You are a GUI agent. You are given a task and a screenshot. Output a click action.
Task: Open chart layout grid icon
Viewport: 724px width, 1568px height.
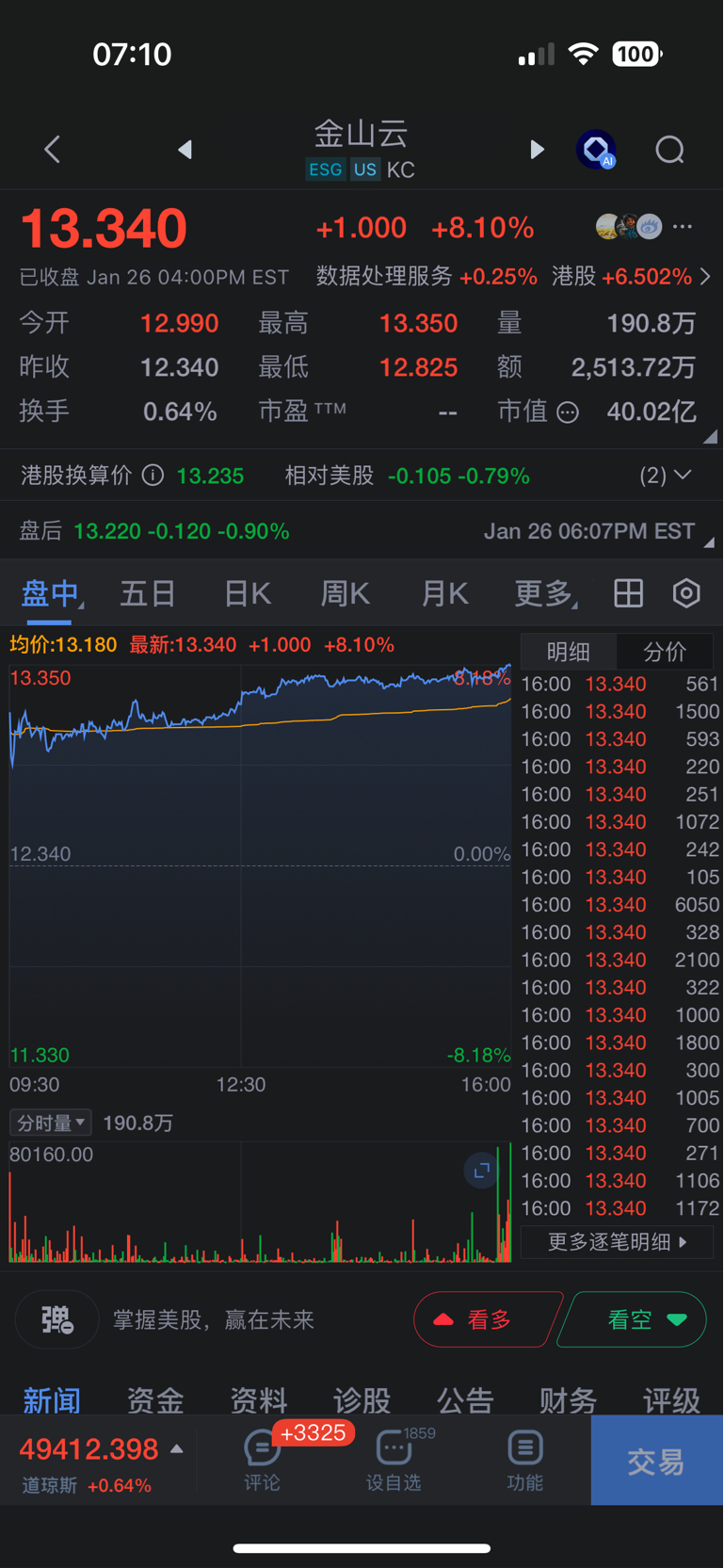(628, 593)
